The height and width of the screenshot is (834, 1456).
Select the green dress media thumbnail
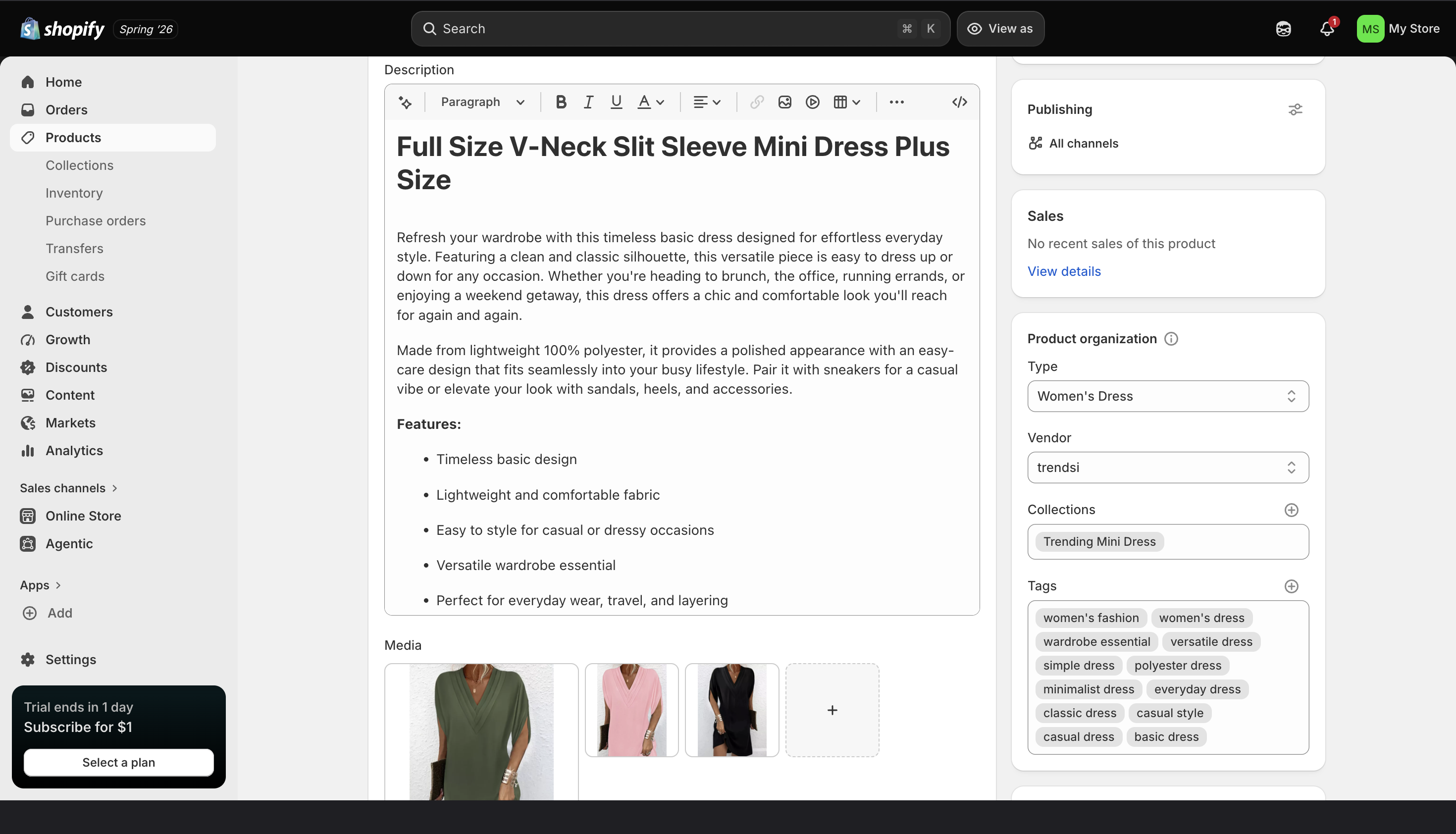click(x=481, y=732)
